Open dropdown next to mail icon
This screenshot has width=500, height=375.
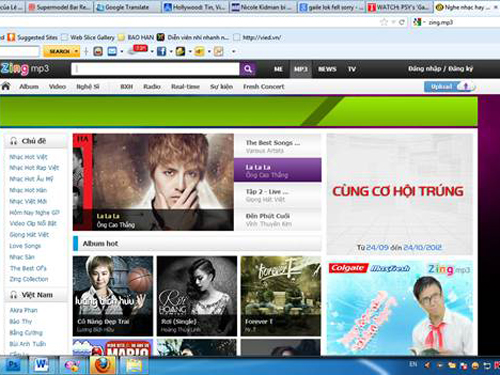pyautogui.click(x=122, y=51)
